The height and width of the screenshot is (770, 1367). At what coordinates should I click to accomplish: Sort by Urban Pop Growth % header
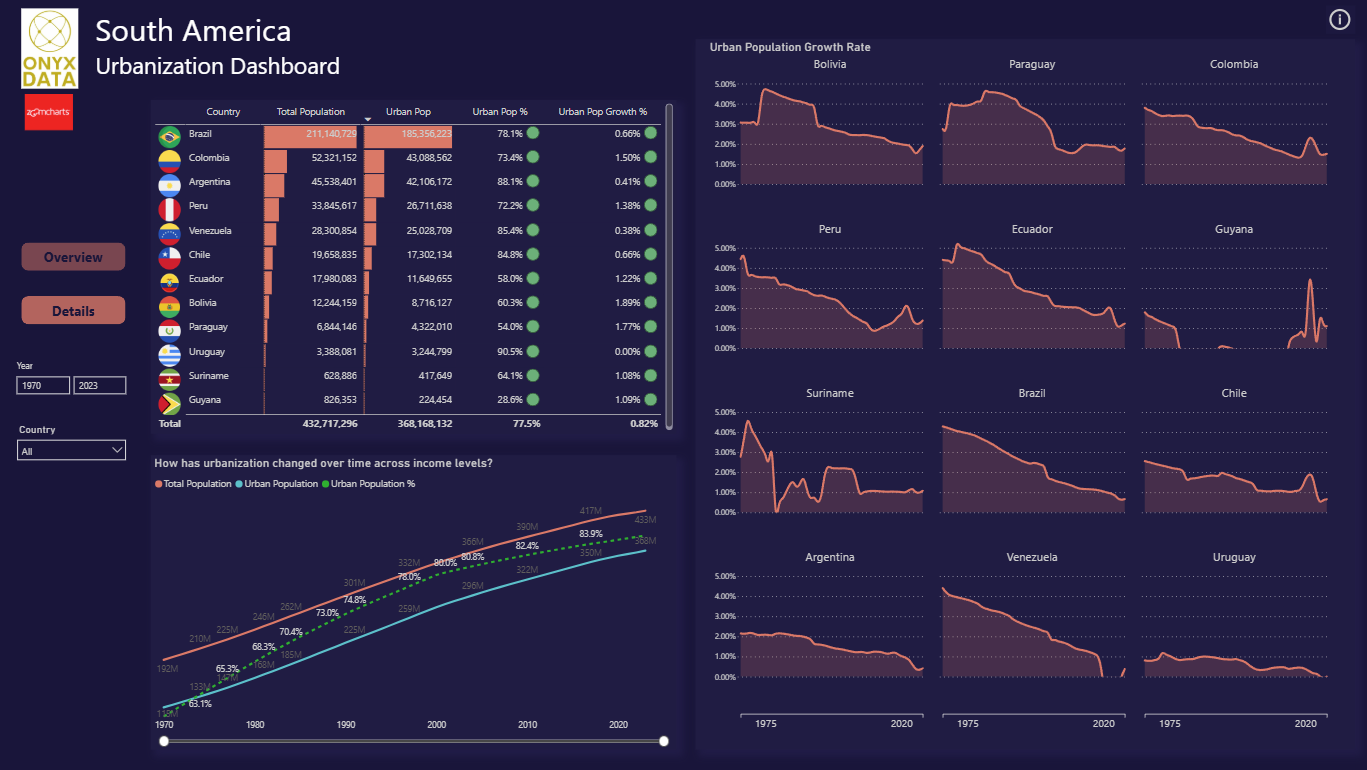point(602,112)
